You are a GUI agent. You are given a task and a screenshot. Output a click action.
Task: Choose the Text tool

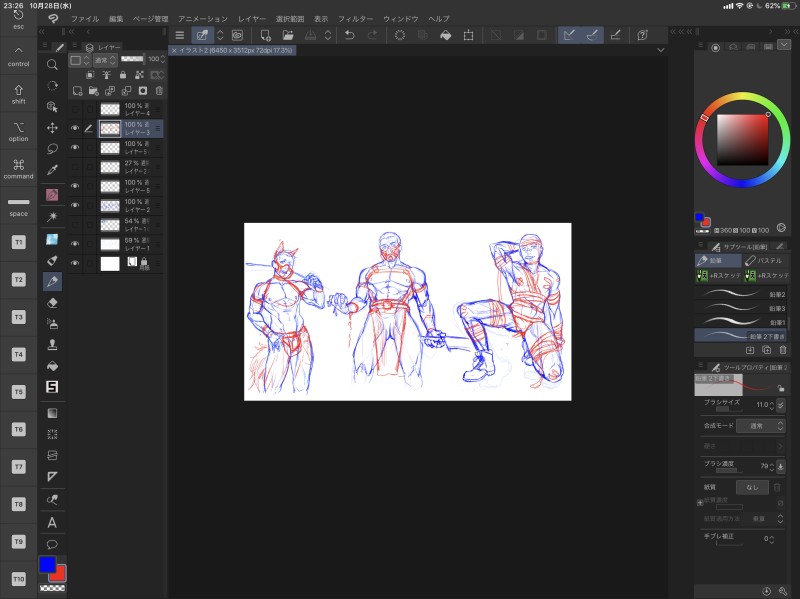[52, 522]
